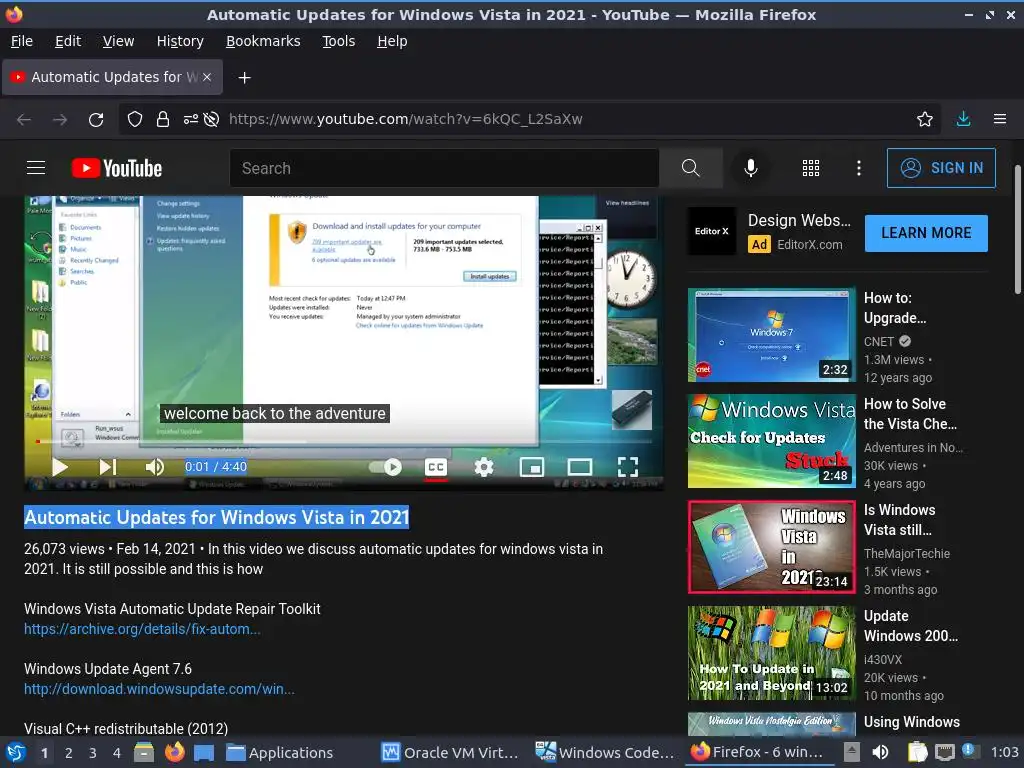
Task: Toggle the autoplay switch in player
Action: click(x=385, y=467)
